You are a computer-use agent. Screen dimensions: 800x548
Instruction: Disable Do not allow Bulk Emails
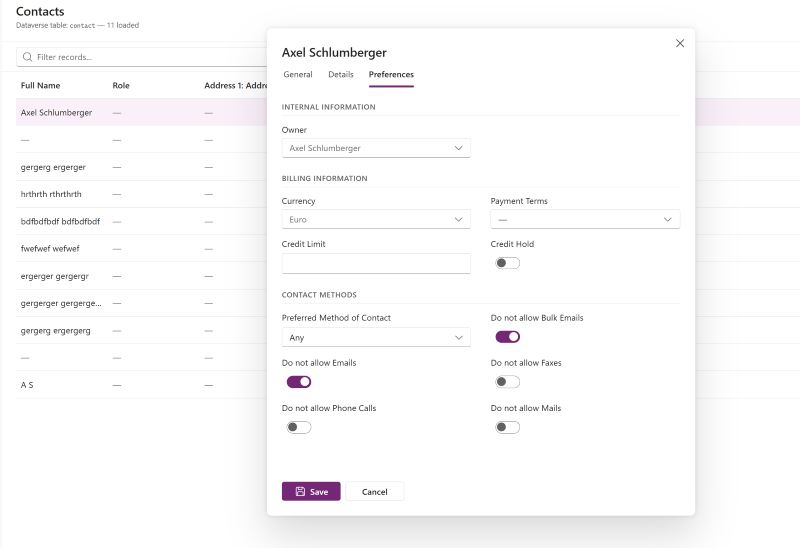[508, 337]
